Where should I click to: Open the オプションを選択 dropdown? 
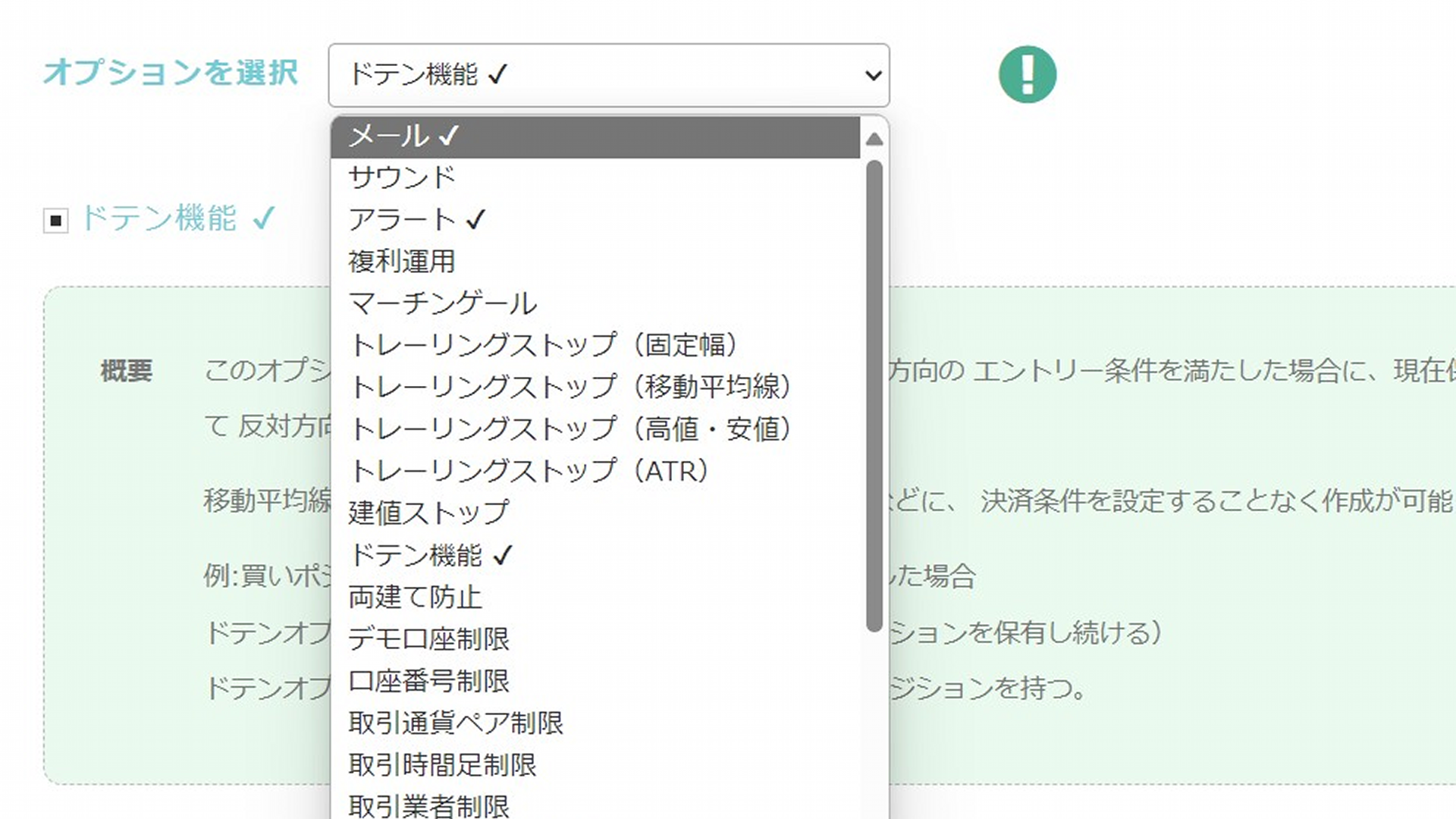point(608,74)
